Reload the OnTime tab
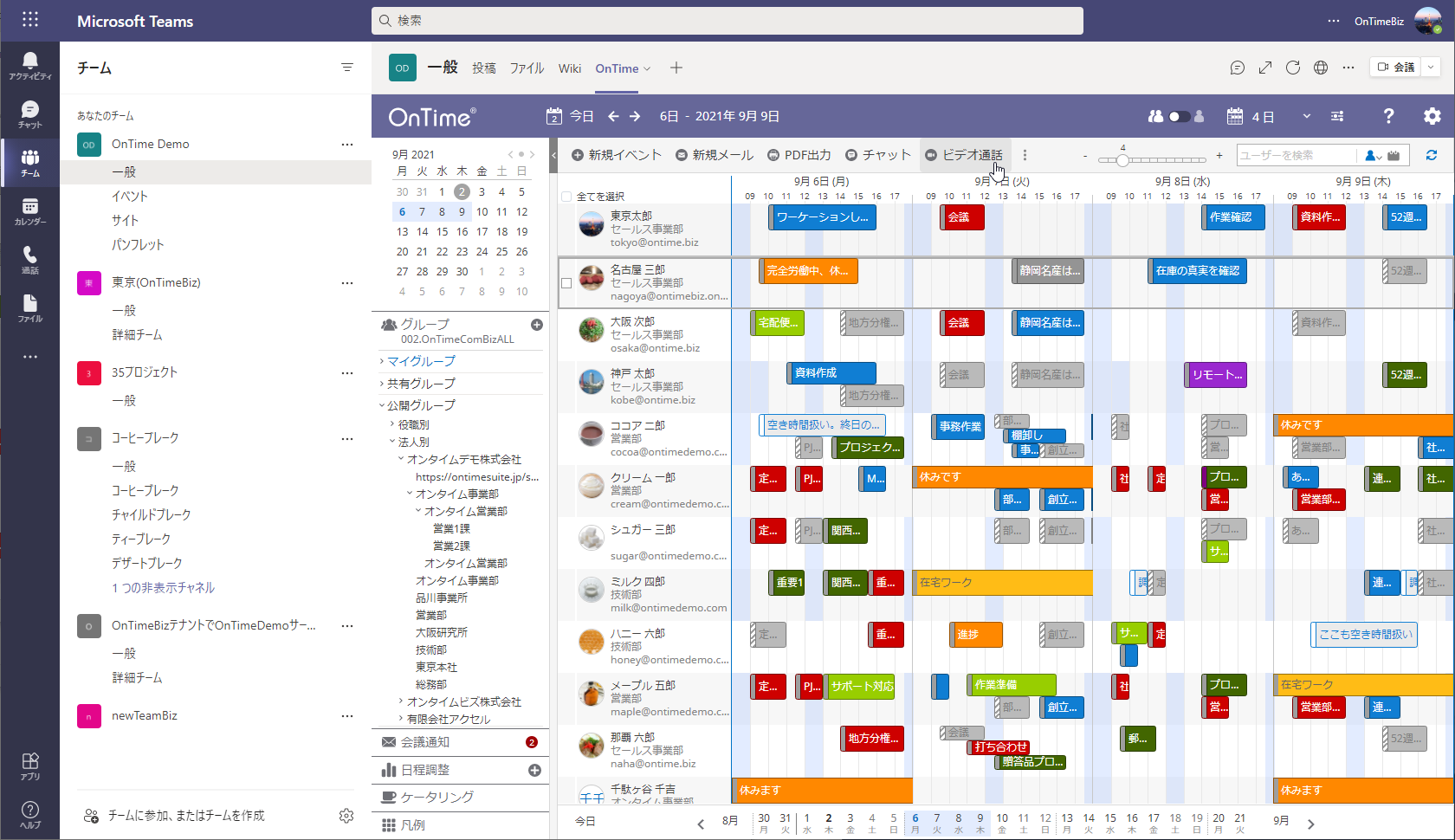The width and height of the screenshot is (1455, 840). (x=1293, y=68)
